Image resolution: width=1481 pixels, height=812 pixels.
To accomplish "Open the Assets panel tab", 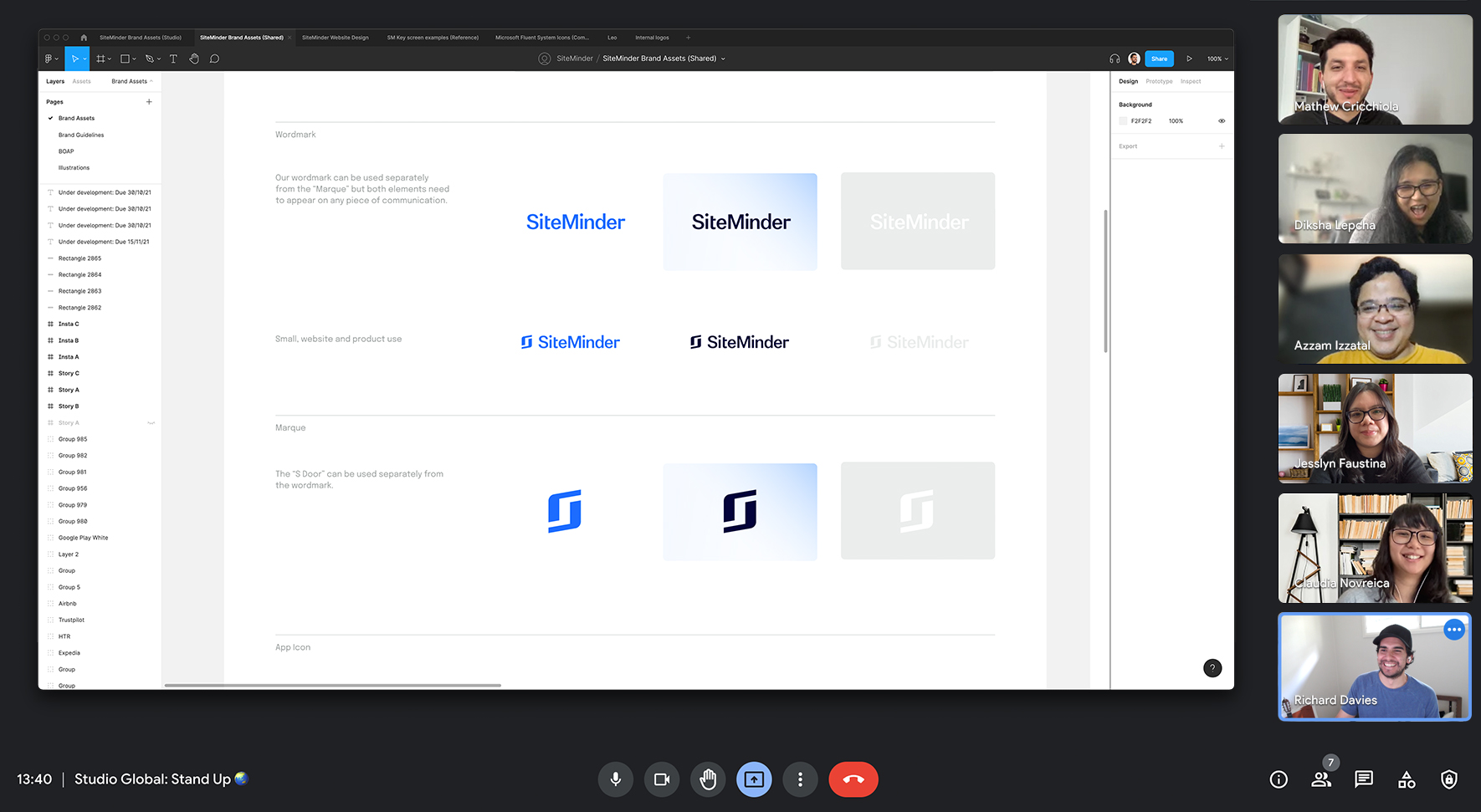I will pos(81,81).
